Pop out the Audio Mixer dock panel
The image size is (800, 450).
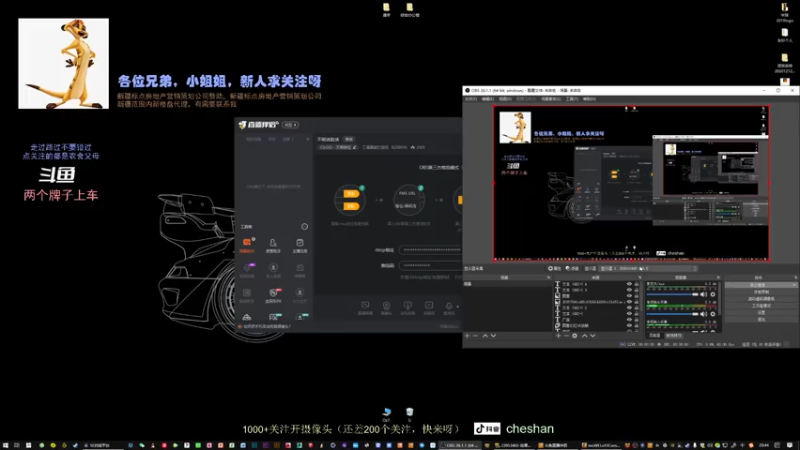[718, 278]
